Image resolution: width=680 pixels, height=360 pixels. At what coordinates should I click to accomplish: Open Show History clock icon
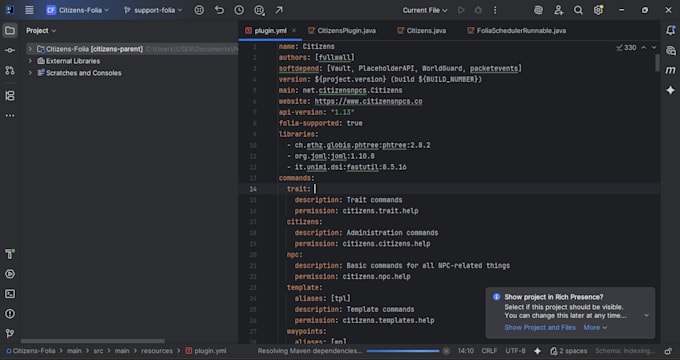(x=239, y=10)
